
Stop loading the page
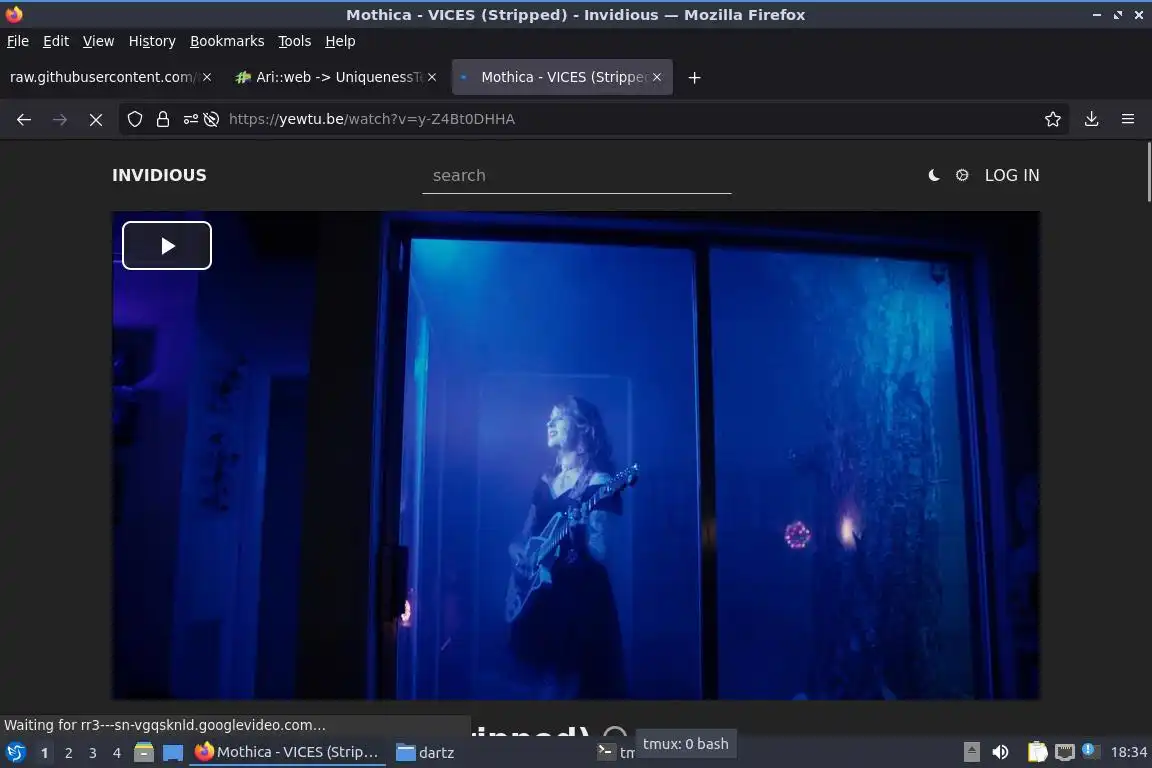pyautogui.click(x=96, y=119)
